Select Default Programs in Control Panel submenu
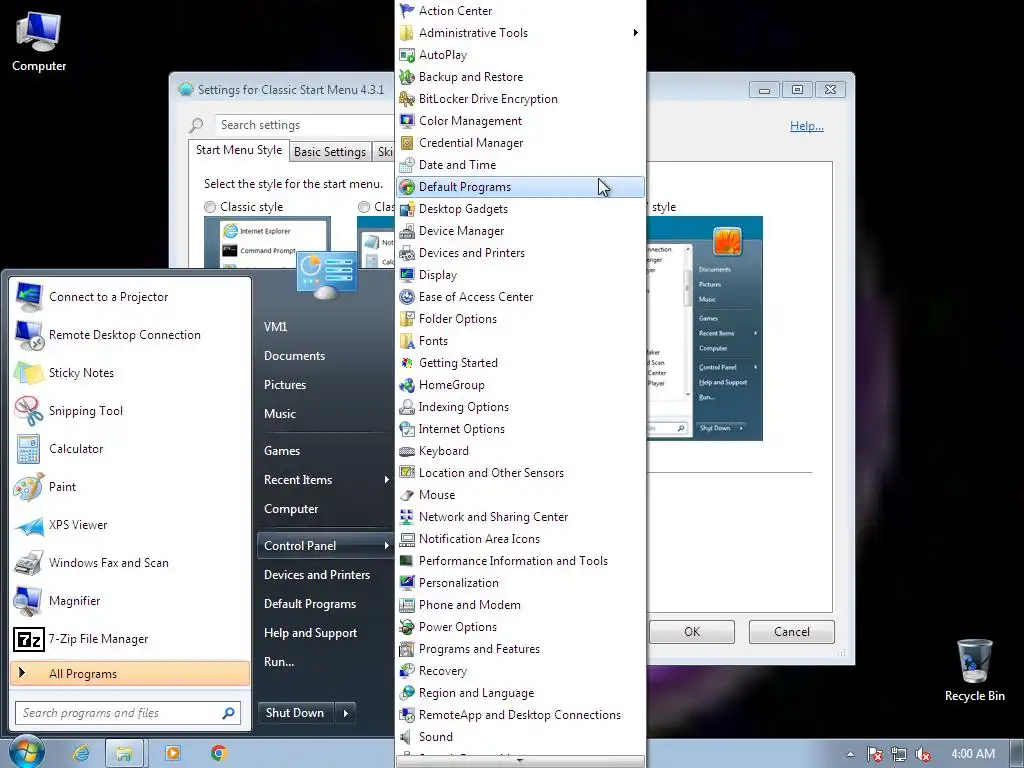The width and height of the screenshot is (1024, 768). [520, 187]
